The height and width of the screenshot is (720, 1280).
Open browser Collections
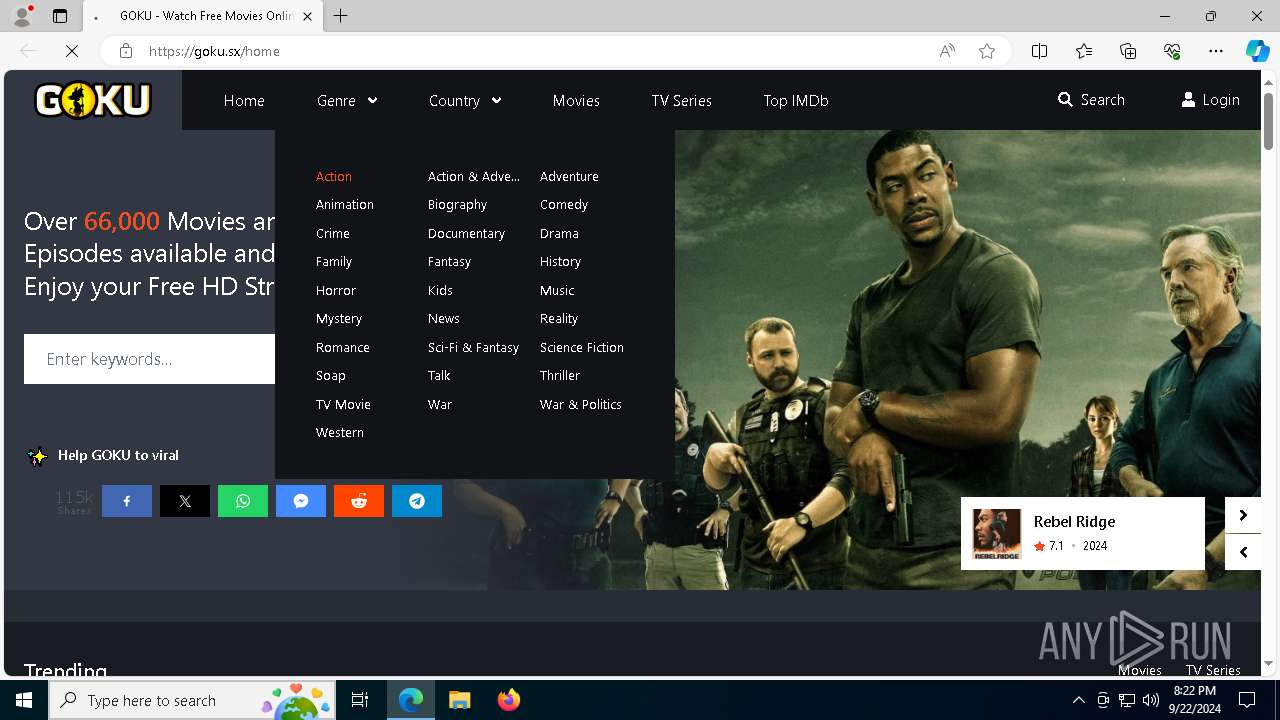click(1128, 51)
